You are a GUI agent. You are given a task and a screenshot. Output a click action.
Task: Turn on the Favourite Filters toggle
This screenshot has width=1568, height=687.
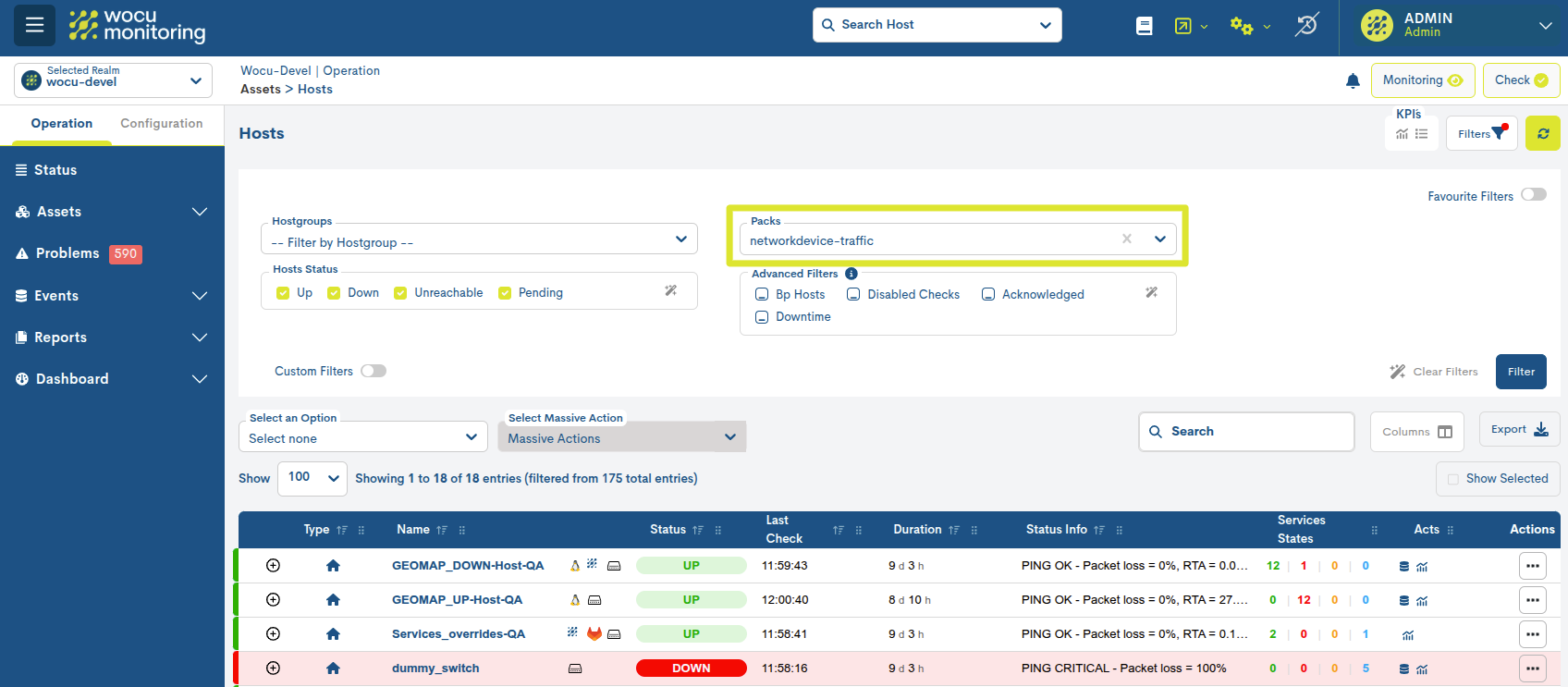(x=1533, y=195)
